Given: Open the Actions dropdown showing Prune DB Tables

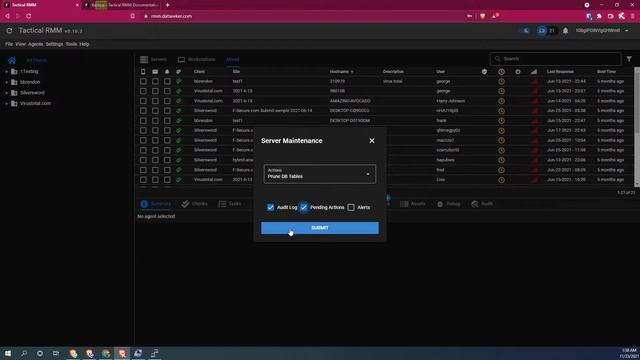Looking at the screenshot, I should coord(320,174).
